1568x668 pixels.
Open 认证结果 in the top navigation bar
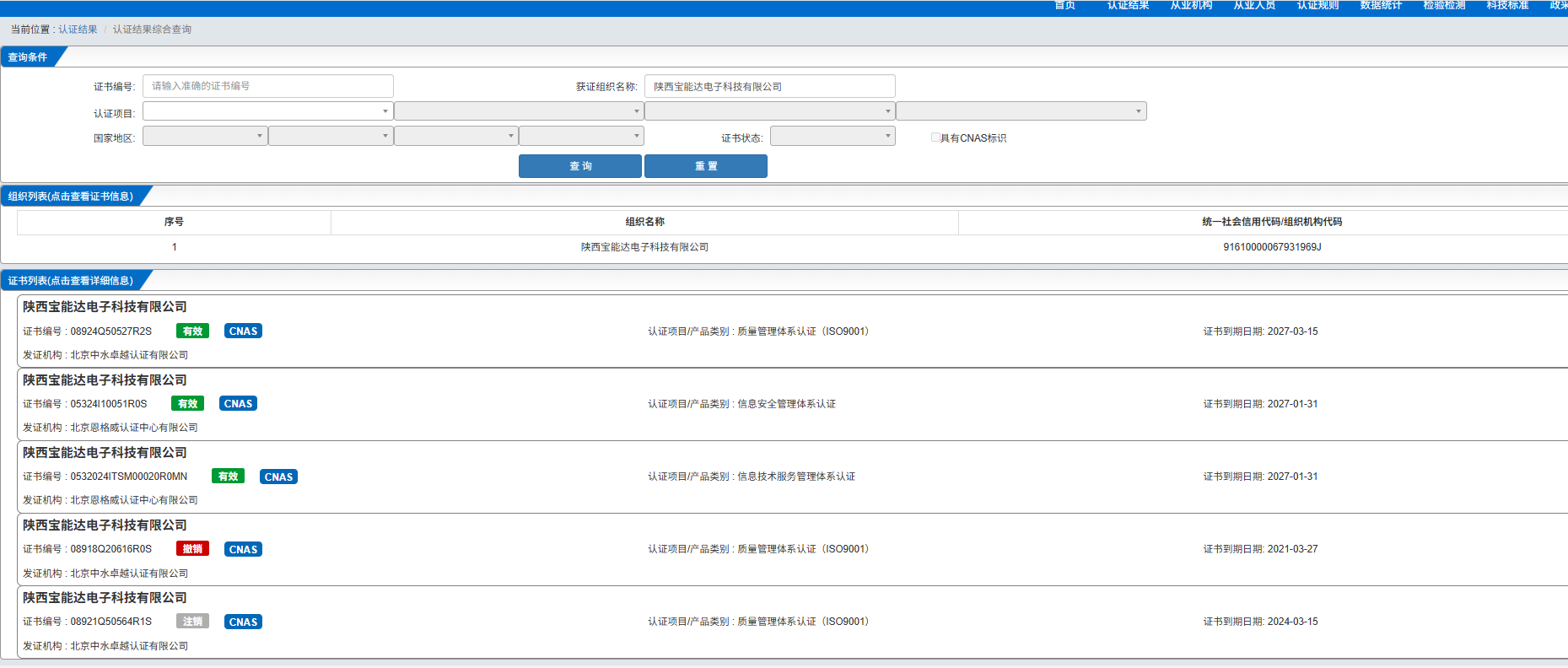(1128, 5)
